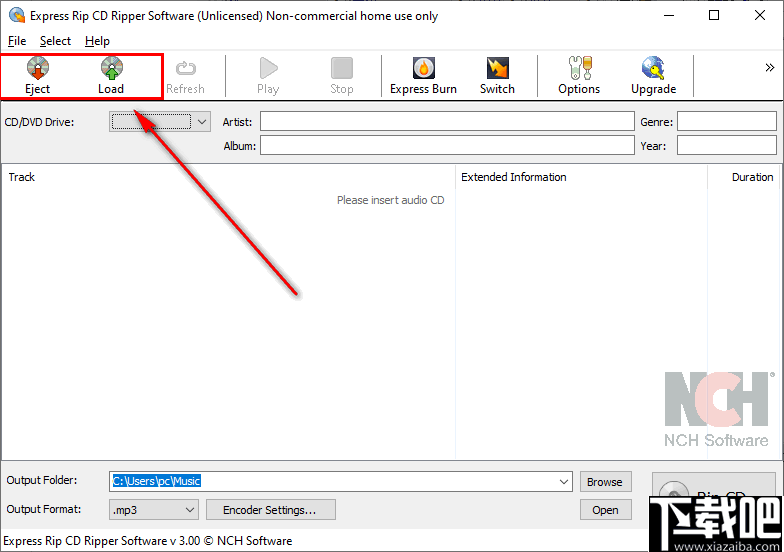Open the Output Format dropdown
784x552 pixels.
(154, 510)
